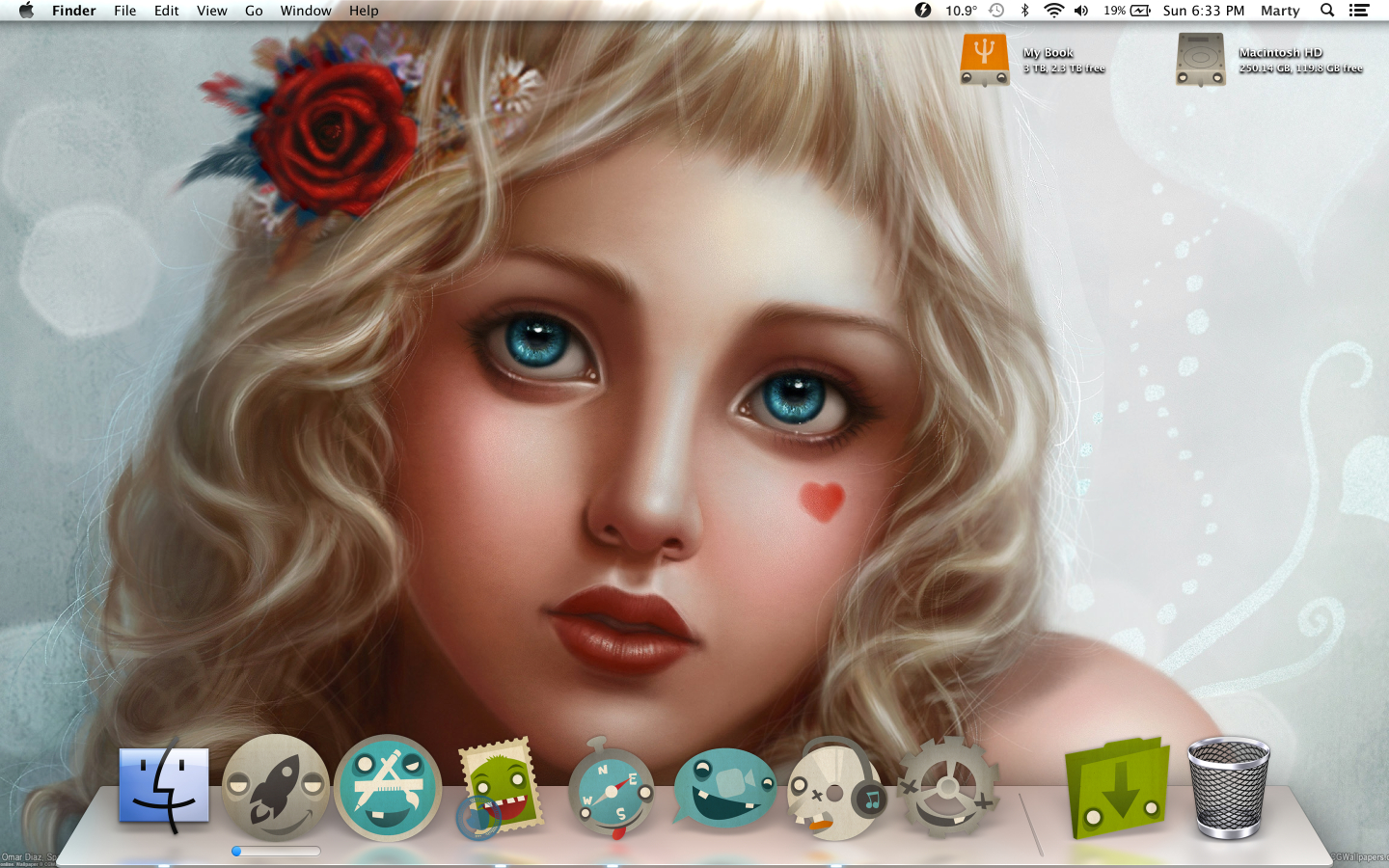Open the Trash in the dock
1389x868 pixels.
click(1228, 787)
